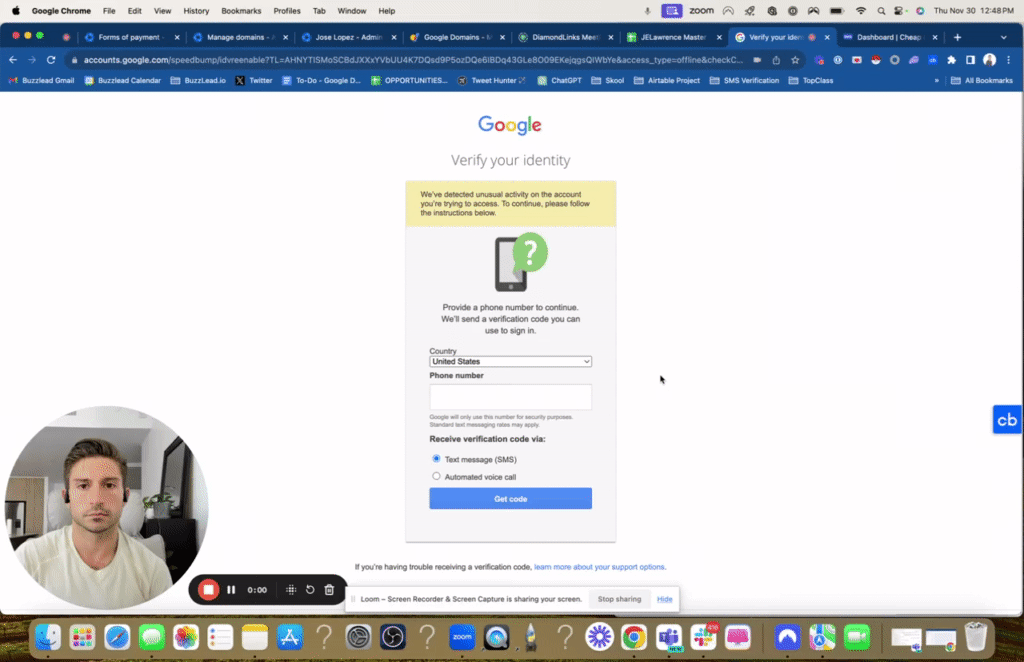
Task: Open the Country dropdown showing United States
Action: pyautogui.click(x=510, y=361)
